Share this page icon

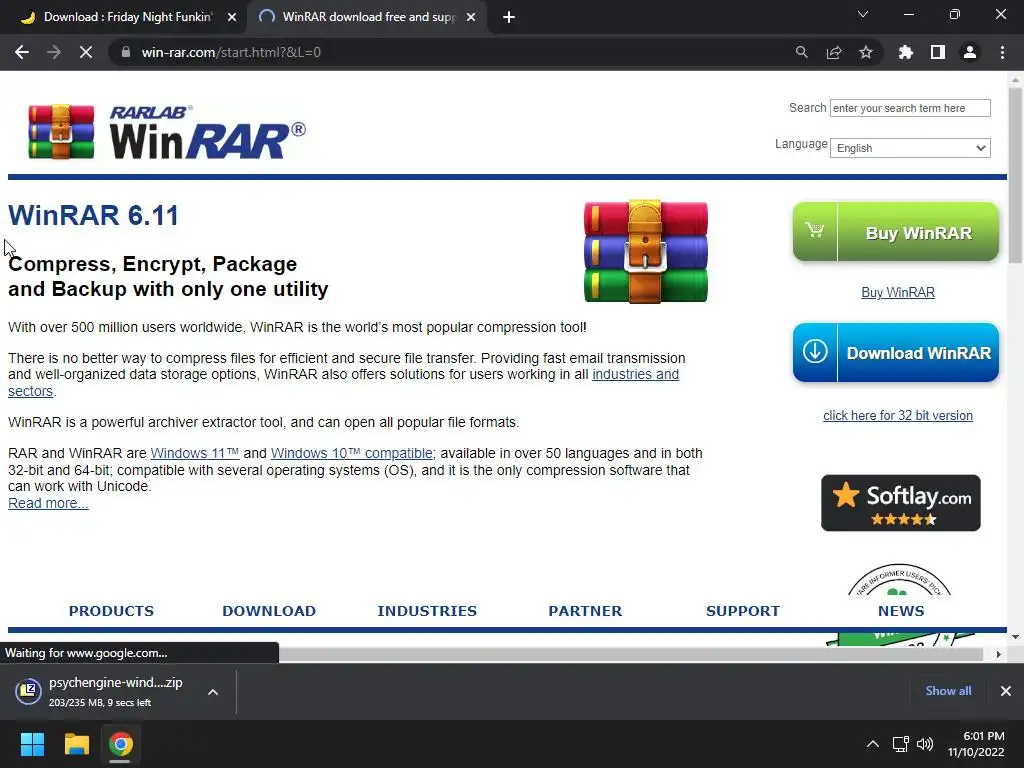[834, 52]
